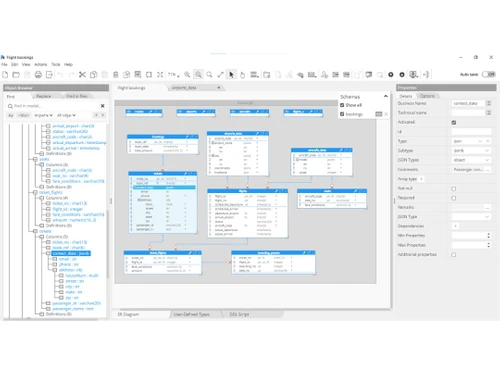This screenshot has width=500, height=375.
Task: Click the Max Properties stepper arrows
Action: tap(489, 245)
